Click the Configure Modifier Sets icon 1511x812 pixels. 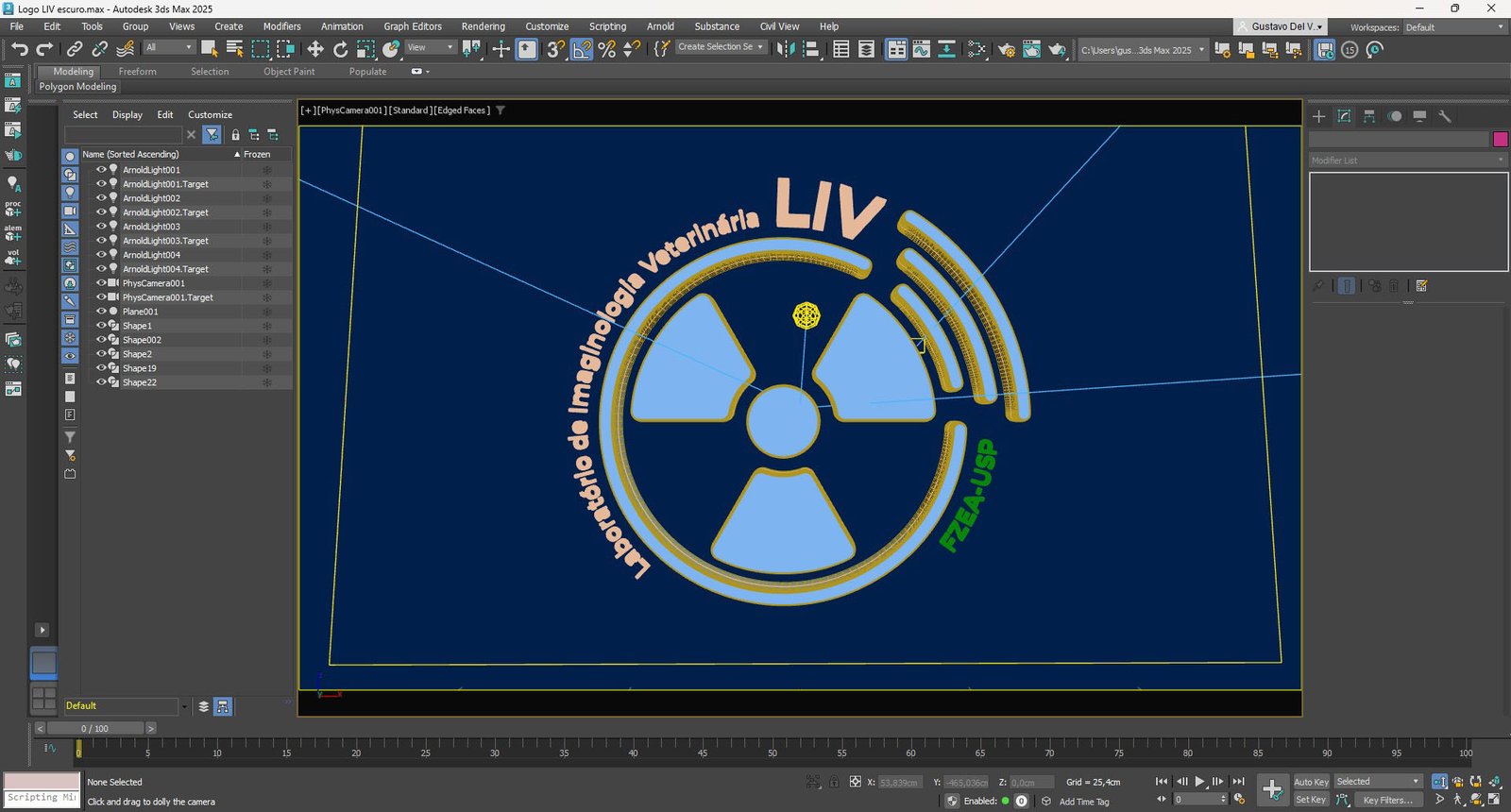click(x=1421, y=285)
